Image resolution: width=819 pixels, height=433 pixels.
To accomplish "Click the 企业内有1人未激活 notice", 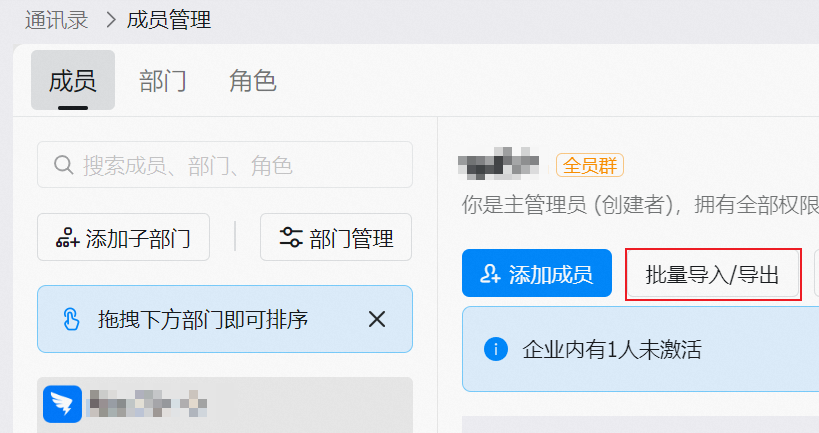I will click(612, 349).
